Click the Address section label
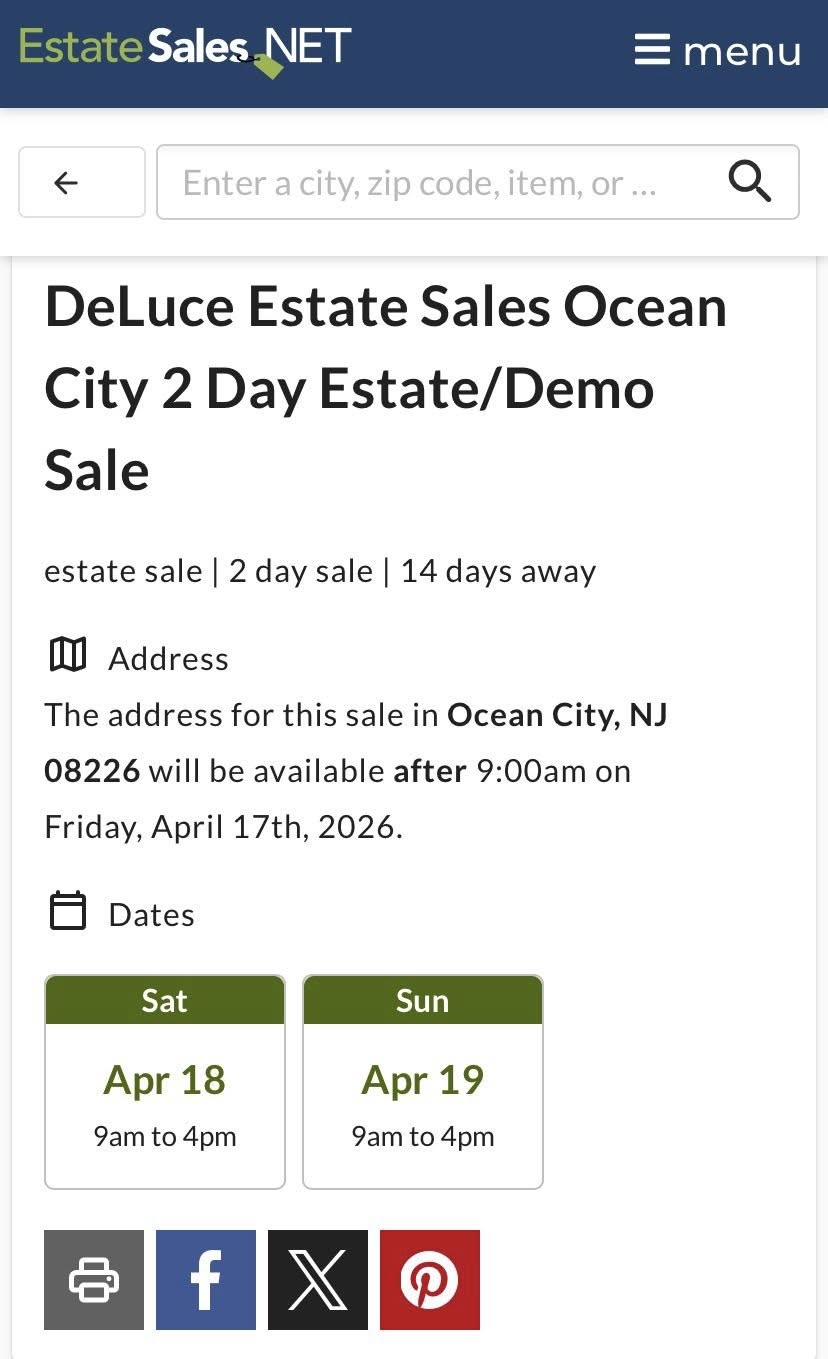 (168, 659)
